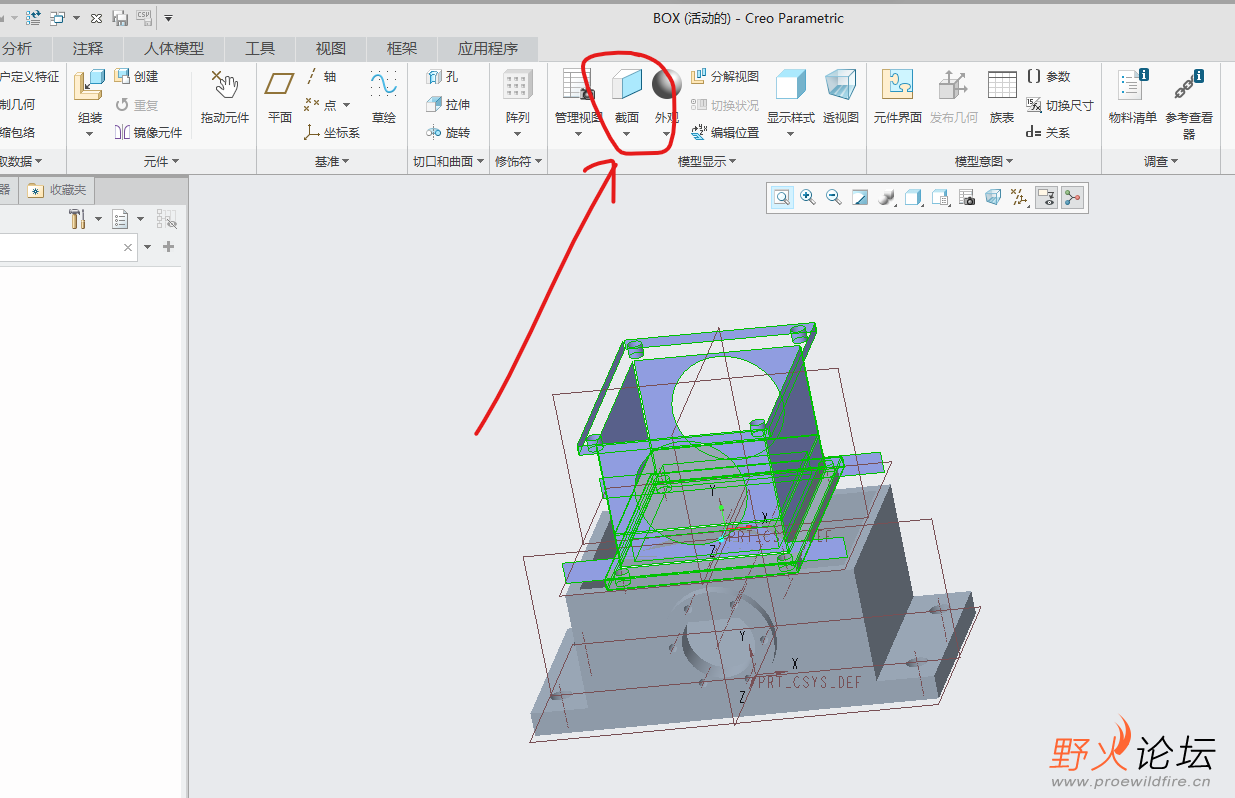This screenshot has height=798, width=1235.
Task: Open the 收藏夹 (Favorites) navigator tab
Action: click(x=59, y=190)
